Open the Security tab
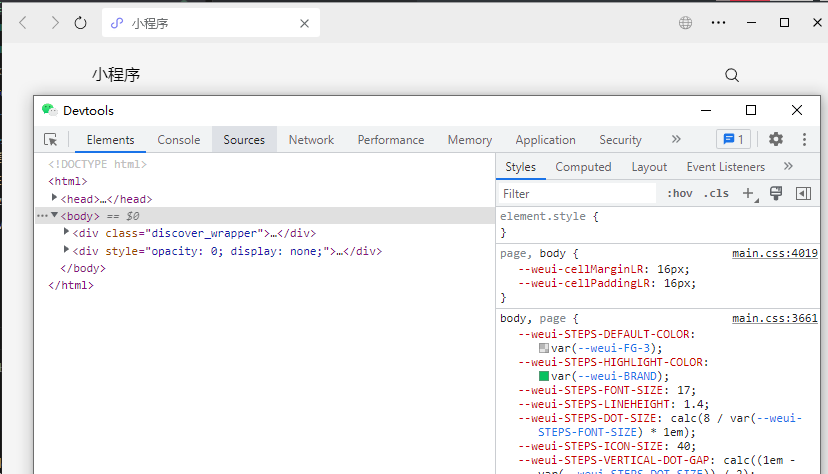 point(620,140)
